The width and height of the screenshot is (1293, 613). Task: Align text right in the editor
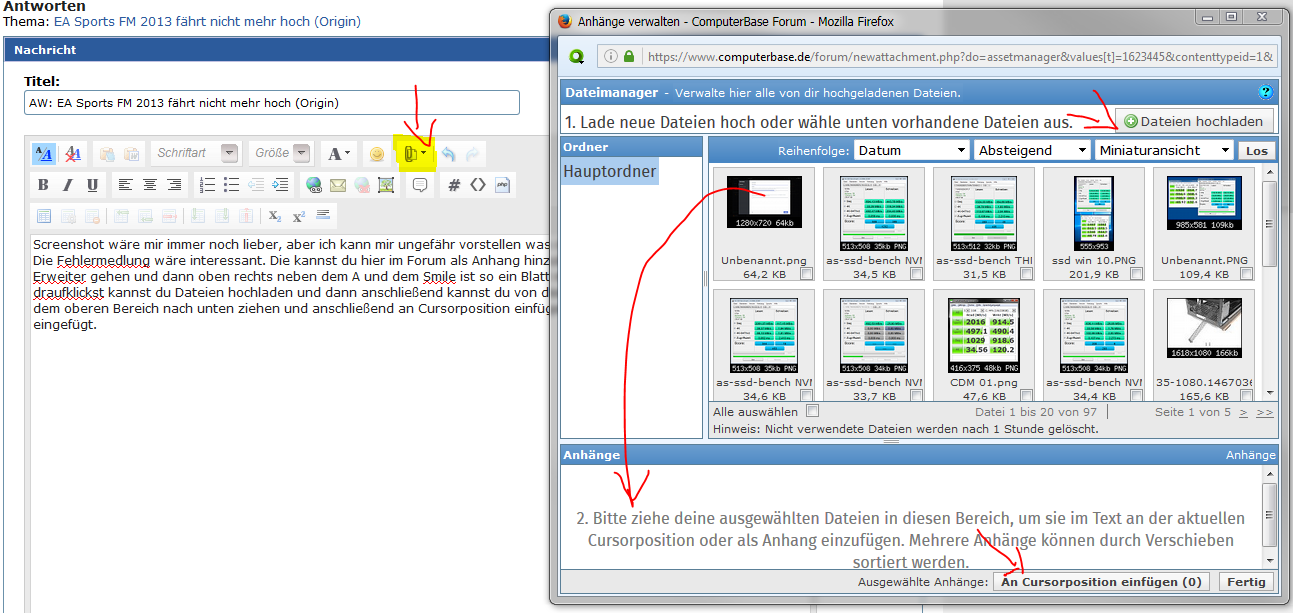pyautogui.click(x=175, y=185)
